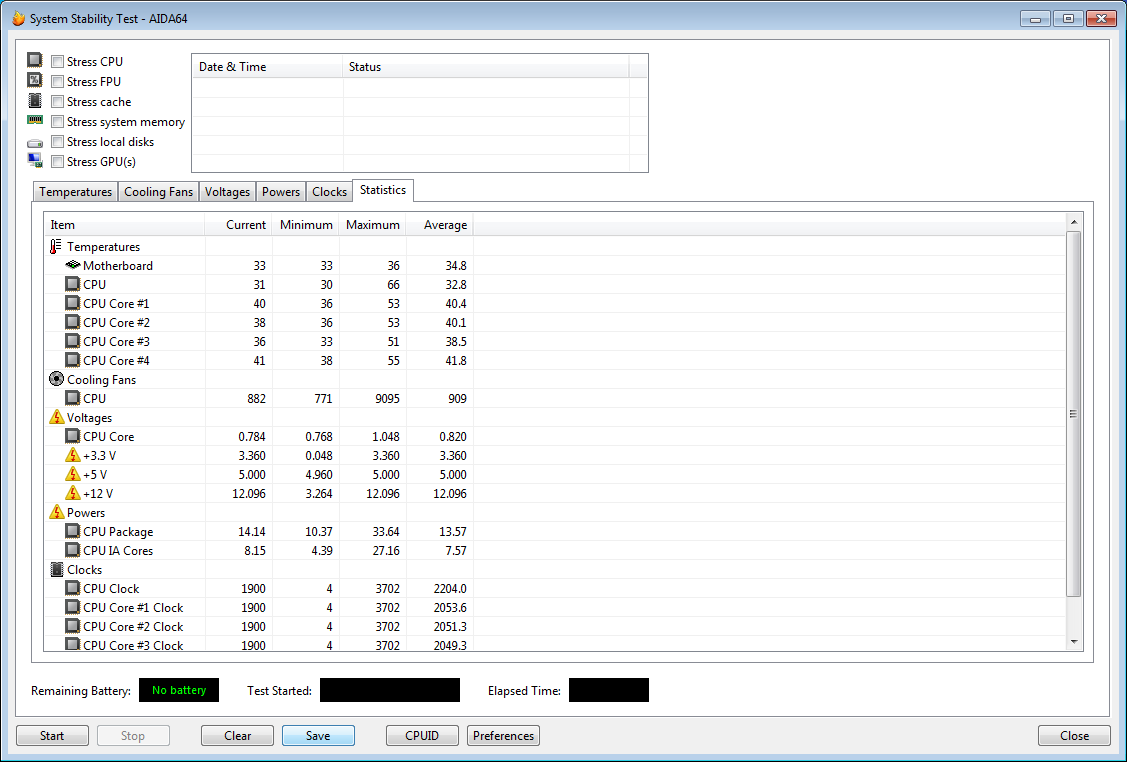
Task: Open Preferences
Action: [x=503, y=735]
